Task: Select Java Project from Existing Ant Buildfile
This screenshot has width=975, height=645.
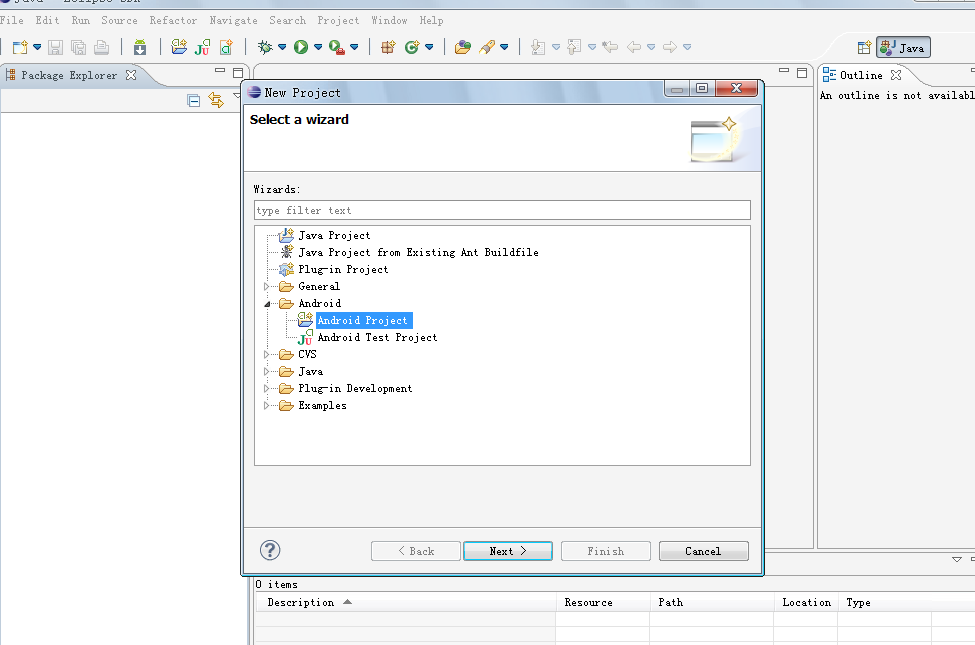Action: (x=418, y=253)
